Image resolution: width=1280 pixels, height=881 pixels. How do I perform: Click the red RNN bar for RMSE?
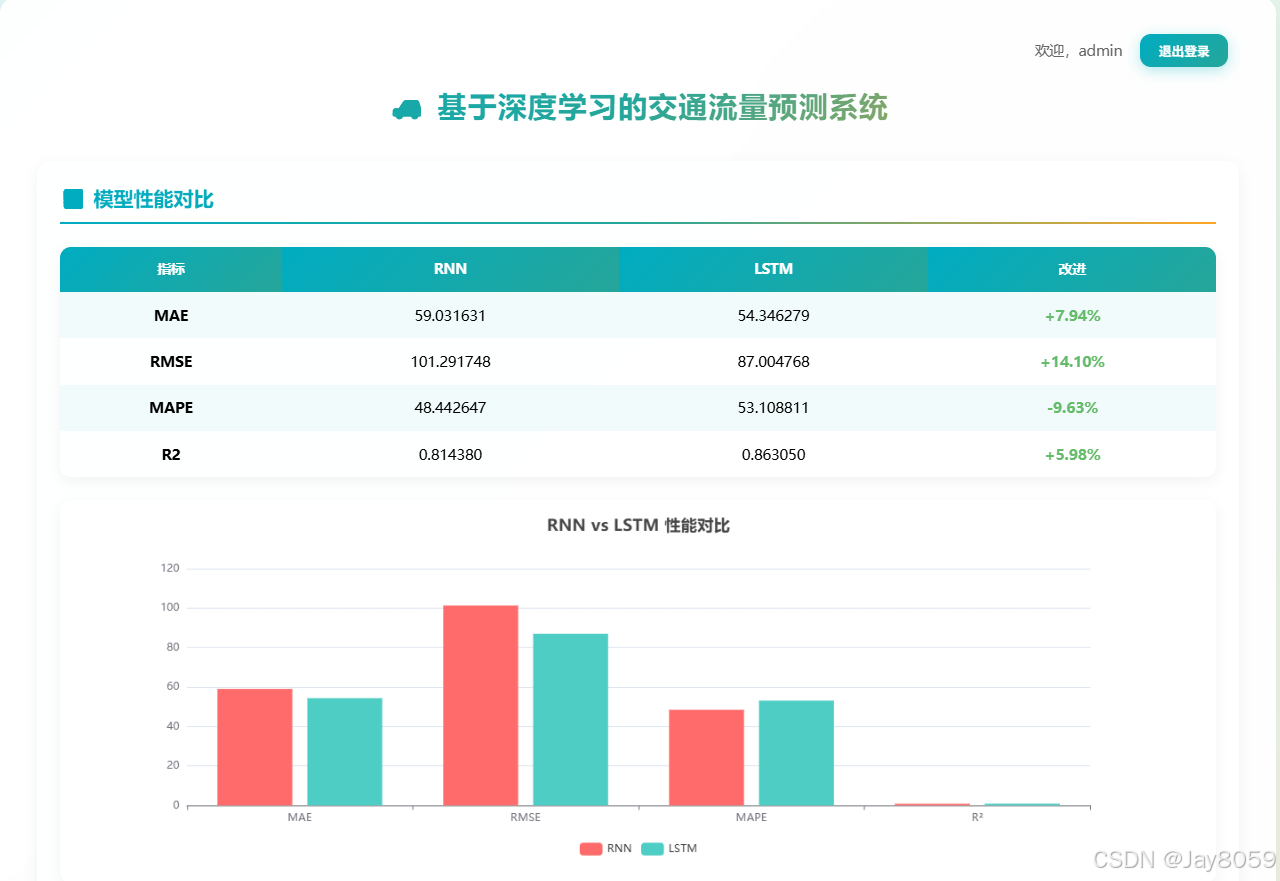coord(481,705)
